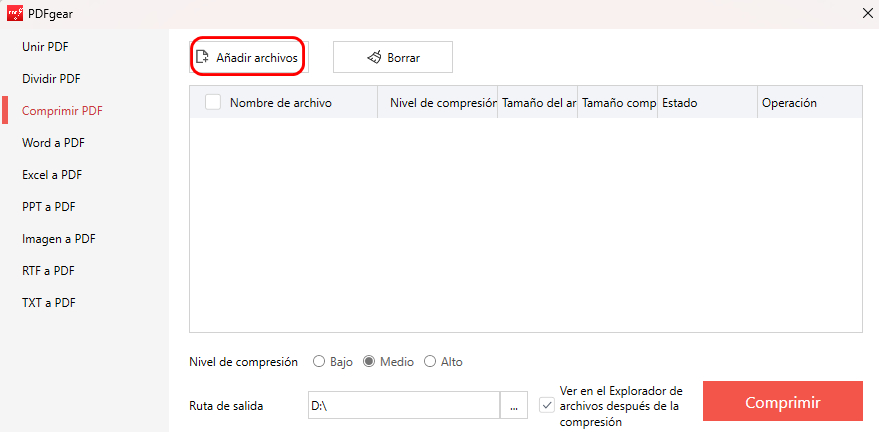Click the Ruta de salida path field
The height and width of the screenshot is (432, 879).
click(x=403, y=406)
